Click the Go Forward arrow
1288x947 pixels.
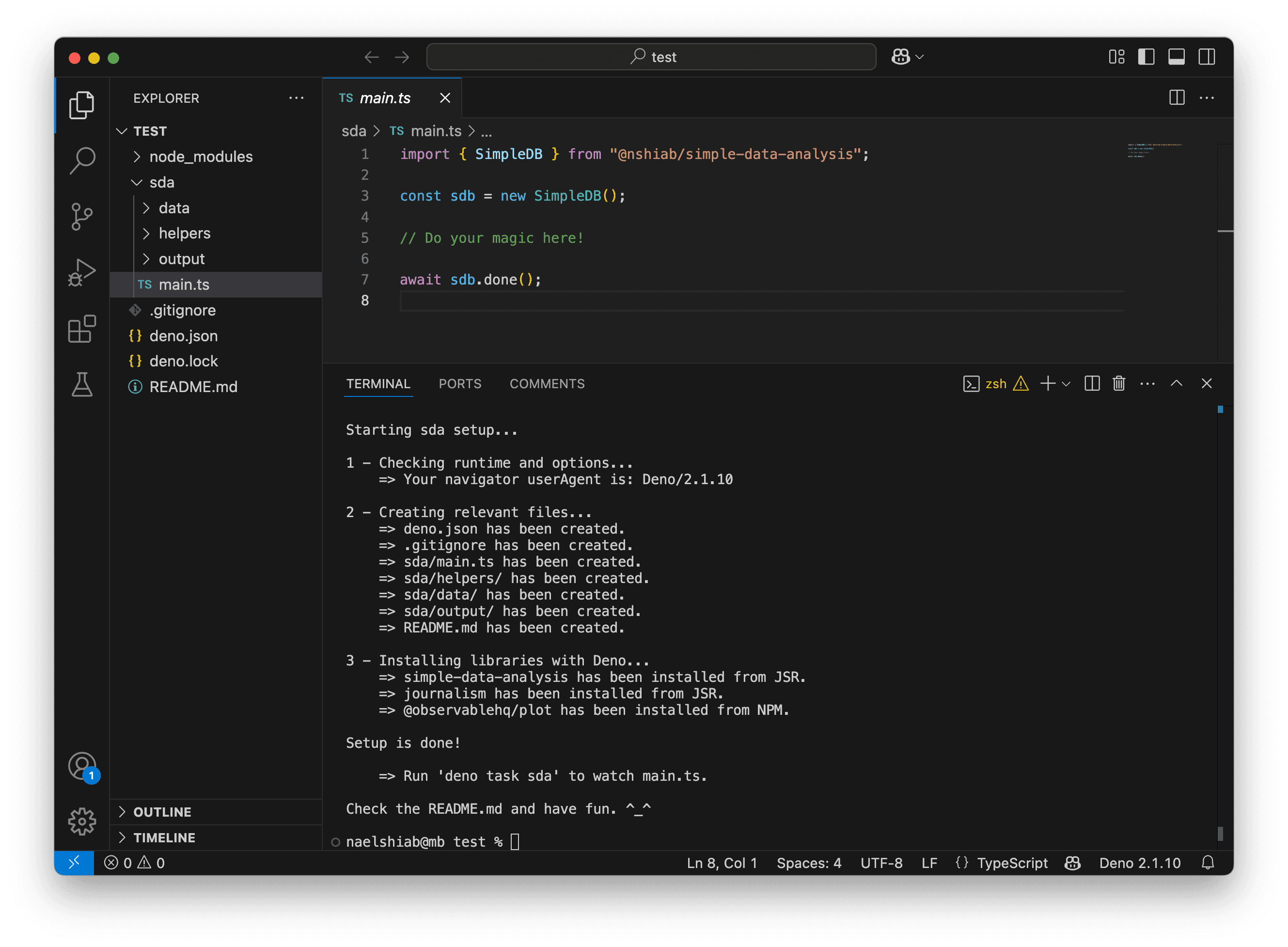402,57
